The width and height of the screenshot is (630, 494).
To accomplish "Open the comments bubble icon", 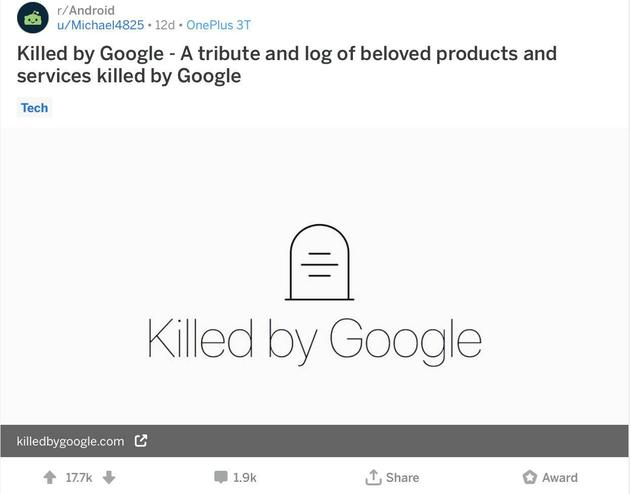I will point(221,478).
